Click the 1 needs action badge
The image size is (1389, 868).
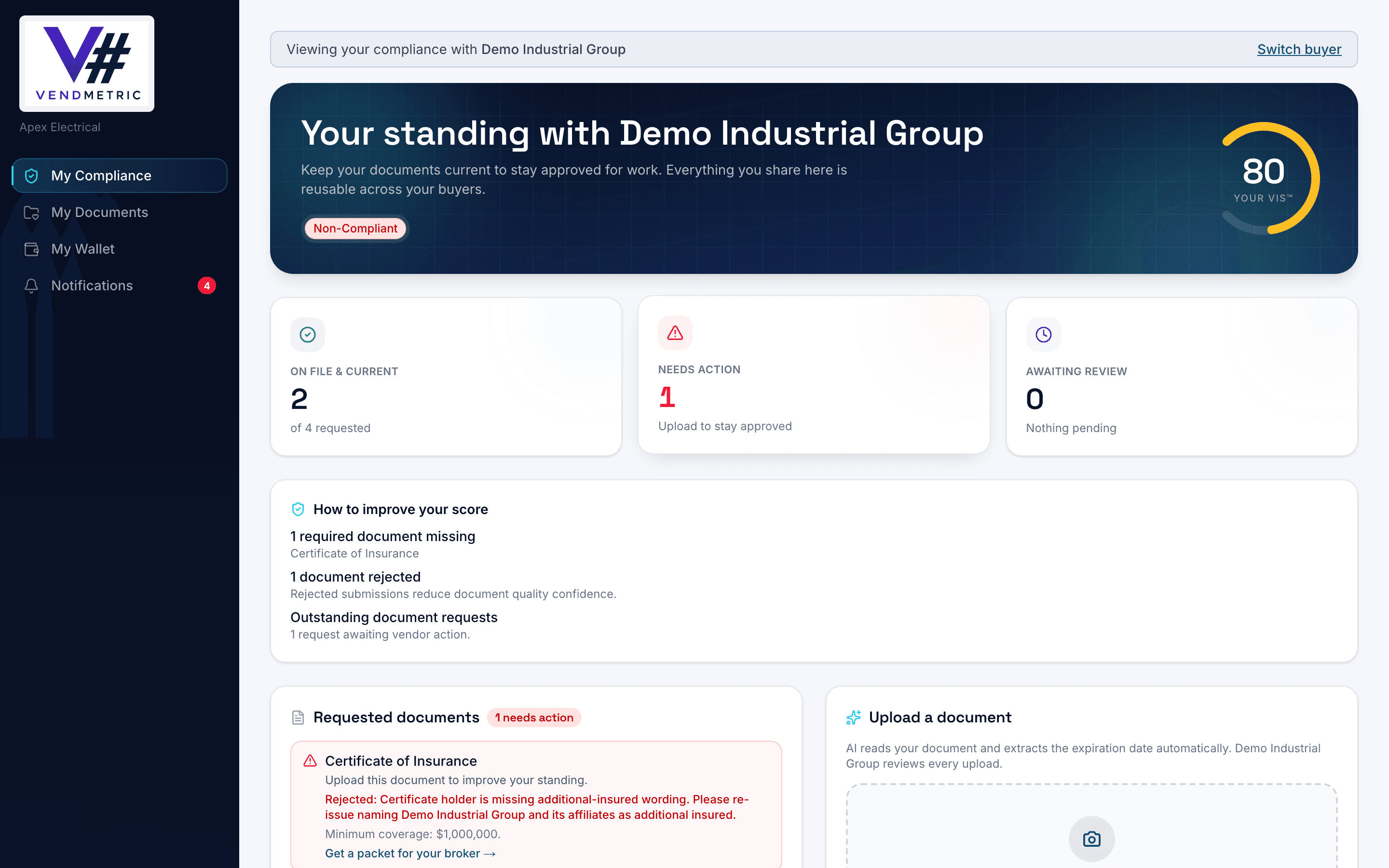(x=534, y=718)
